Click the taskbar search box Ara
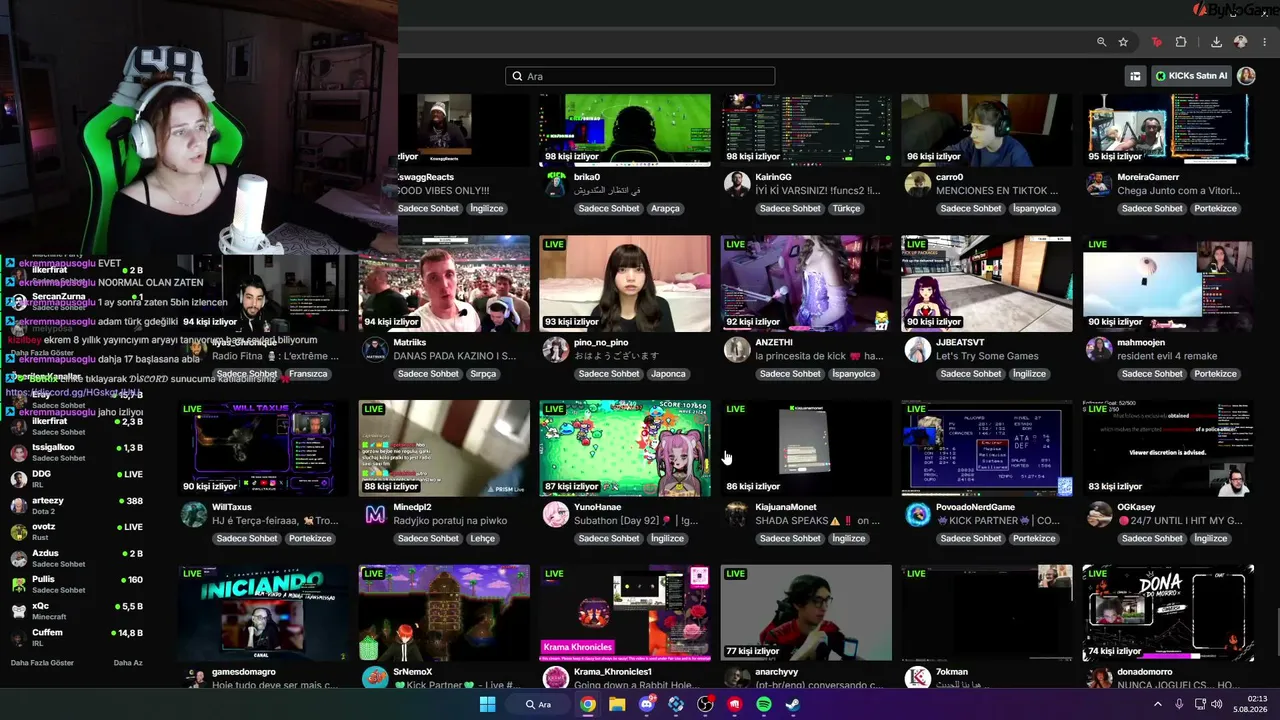The image size is (1280, 720). pyautogui.click(x=539, y=704)
